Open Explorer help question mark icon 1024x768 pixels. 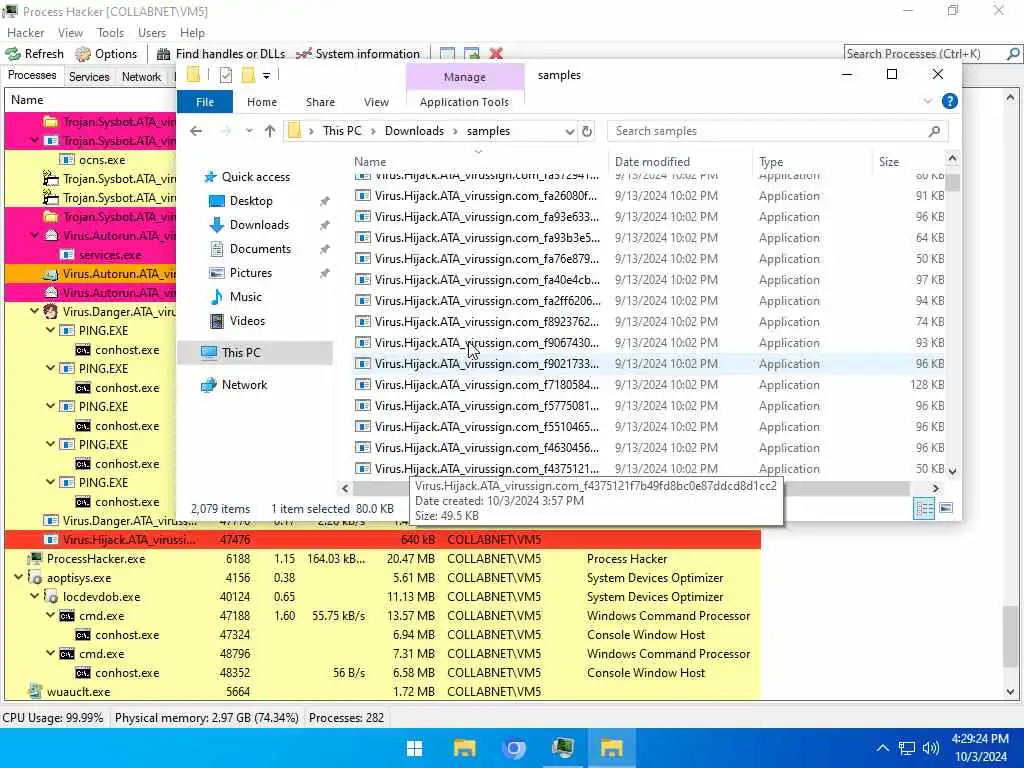[950, 101]
